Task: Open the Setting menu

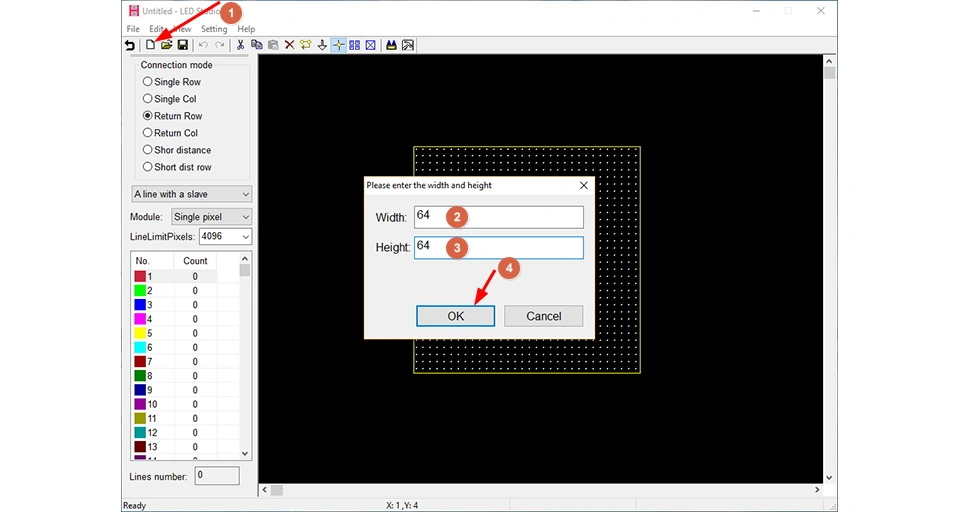Action: click(x=214, y=29)
